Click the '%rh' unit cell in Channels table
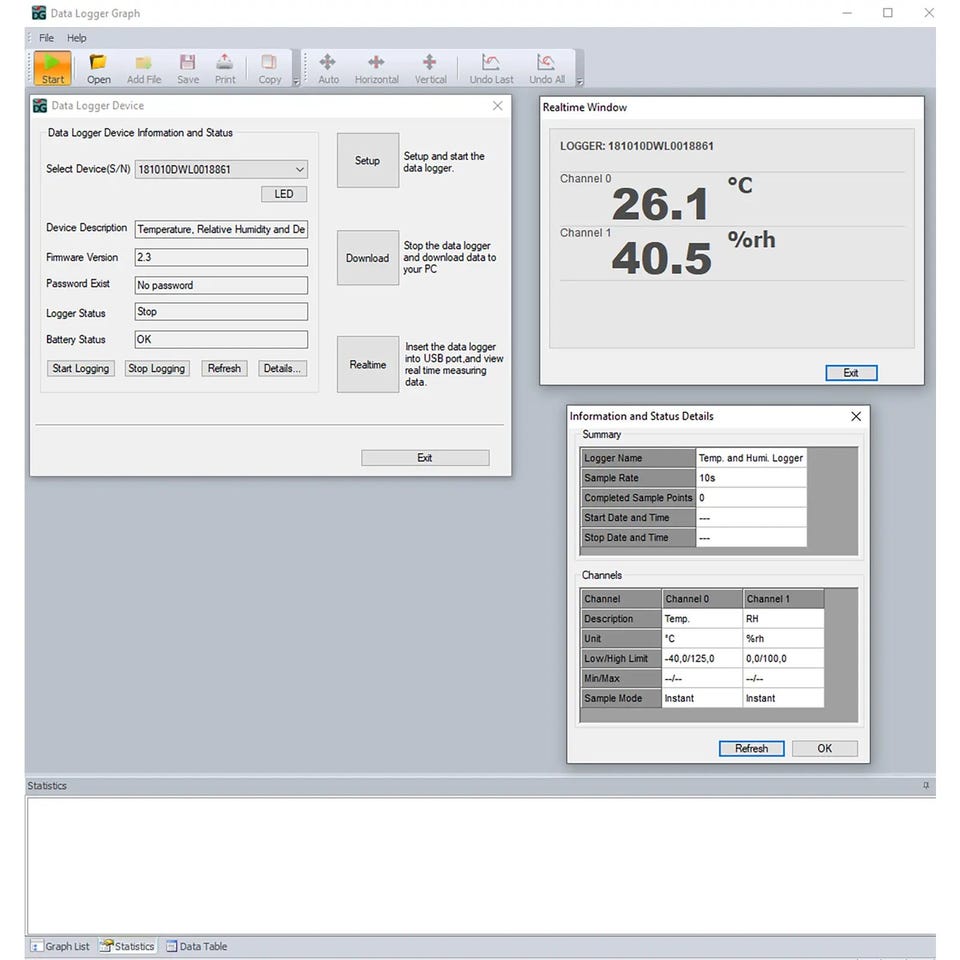 [783, 639]
